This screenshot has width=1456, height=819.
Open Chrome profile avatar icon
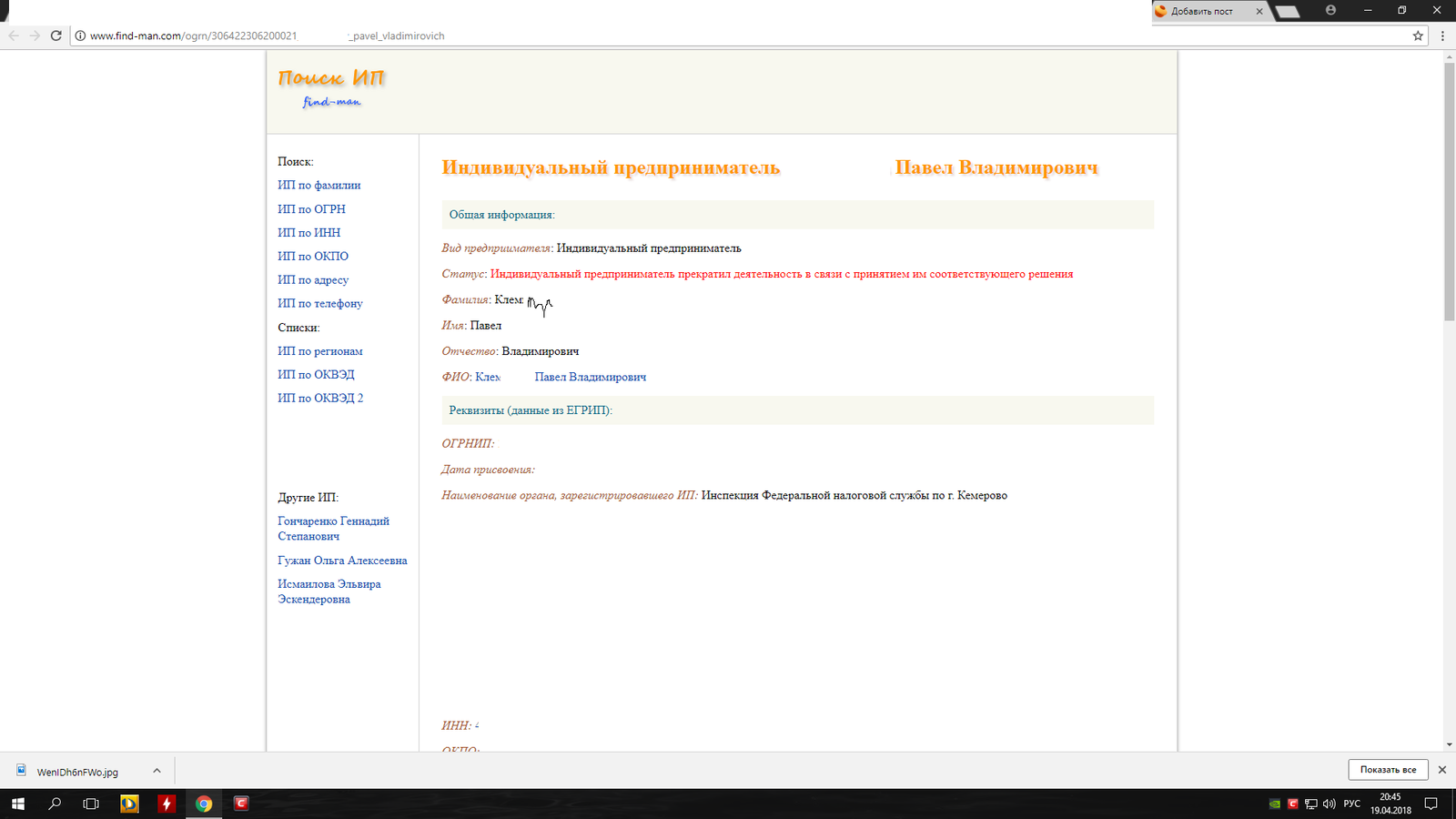(1330, 10)
